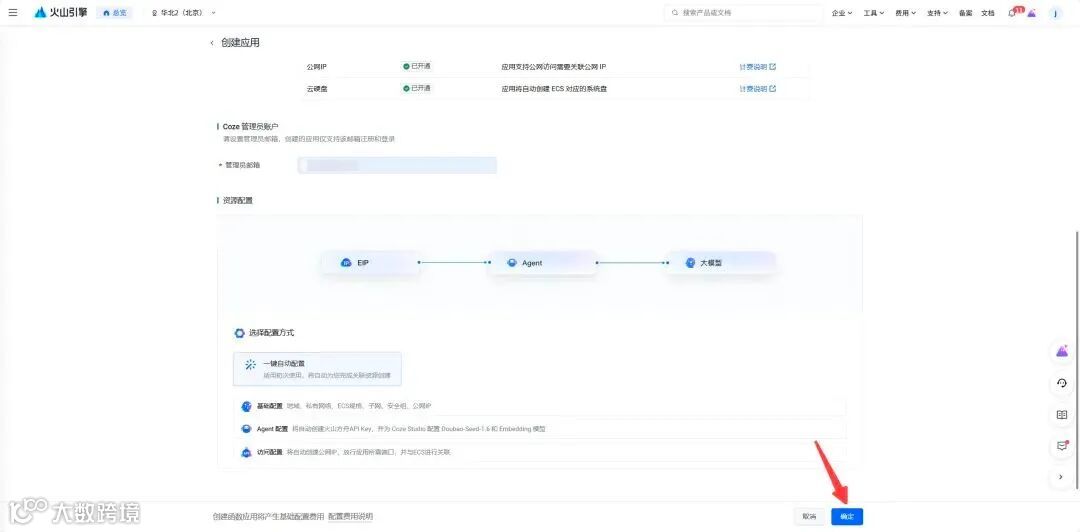1080x532 pixels.
Task: Click the Agent 配置 label text
Action: click(271, 429)
